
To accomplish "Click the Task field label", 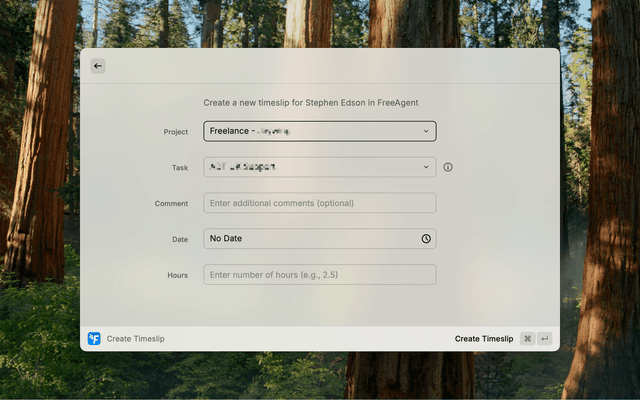I will (179, 168).
